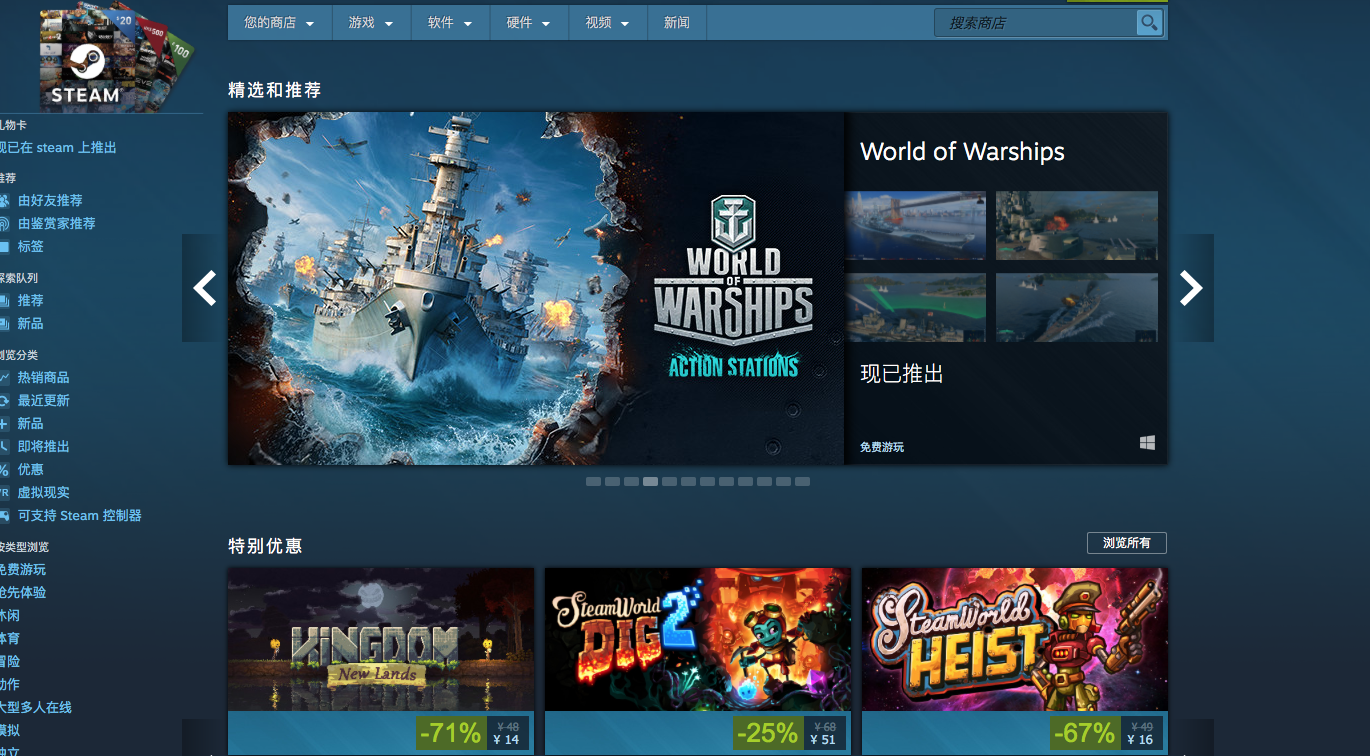The image size is (1370, 756).
Task: Open the Kingdom New Lands special offer card
Action: pyautogui.click(x=381, y=661)
